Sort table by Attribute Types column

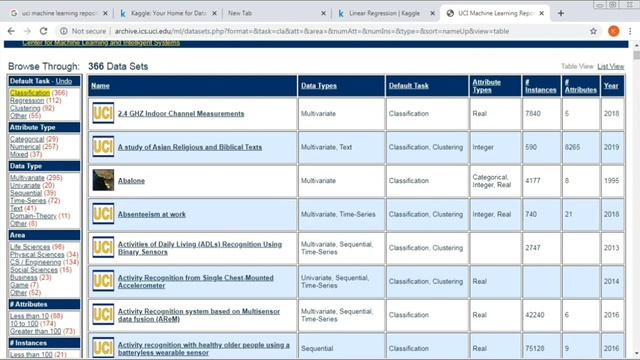tap(486, 86)
